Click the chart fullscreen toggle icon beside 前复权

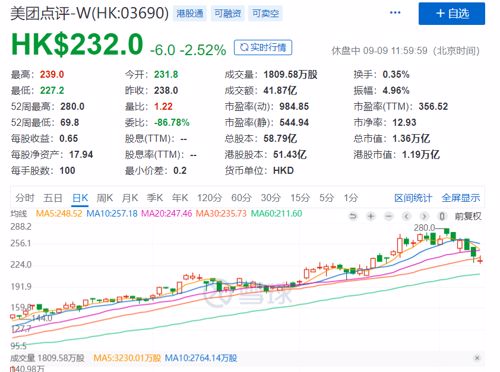(442, 217)
